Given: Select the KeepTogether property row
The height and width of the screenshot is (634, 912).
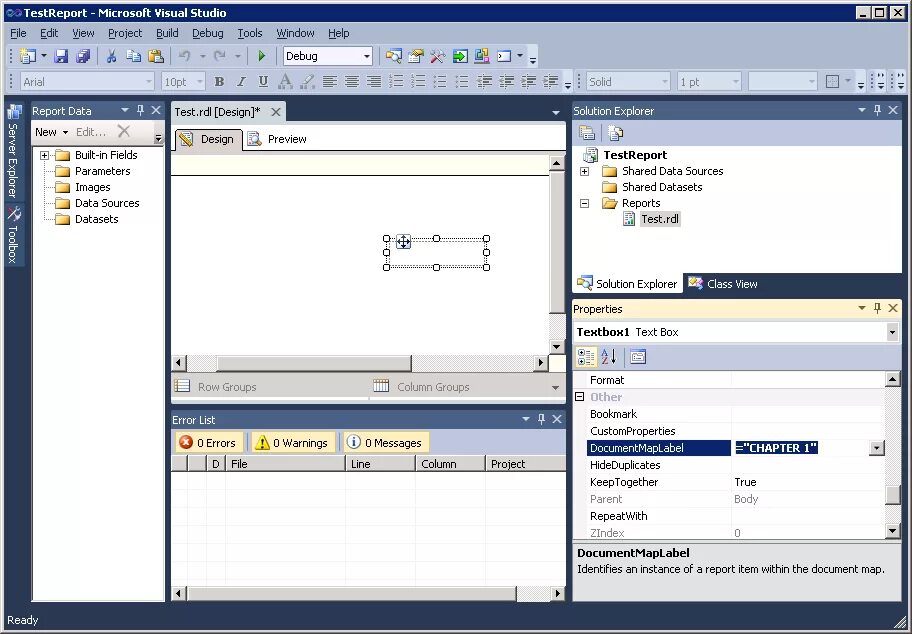Looking at the screenshot, I should pos(736,482).
